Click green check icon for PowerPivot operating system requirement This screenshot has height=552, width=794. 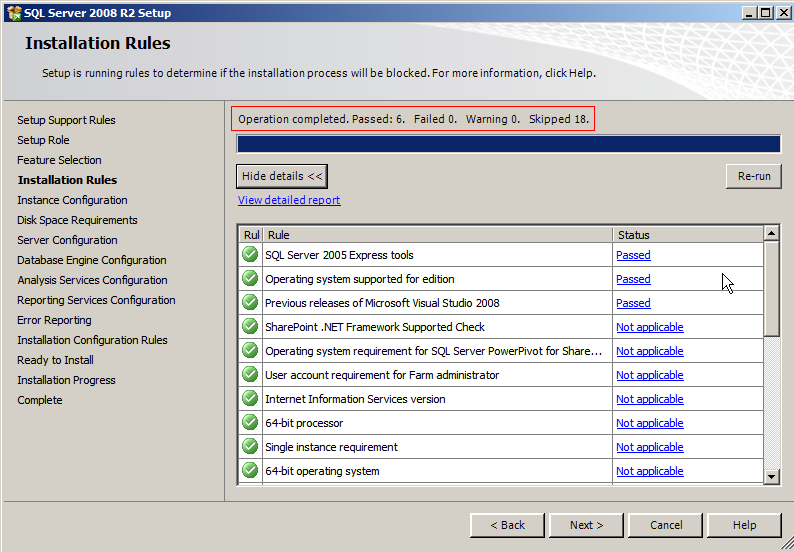(x=250, y=350)
